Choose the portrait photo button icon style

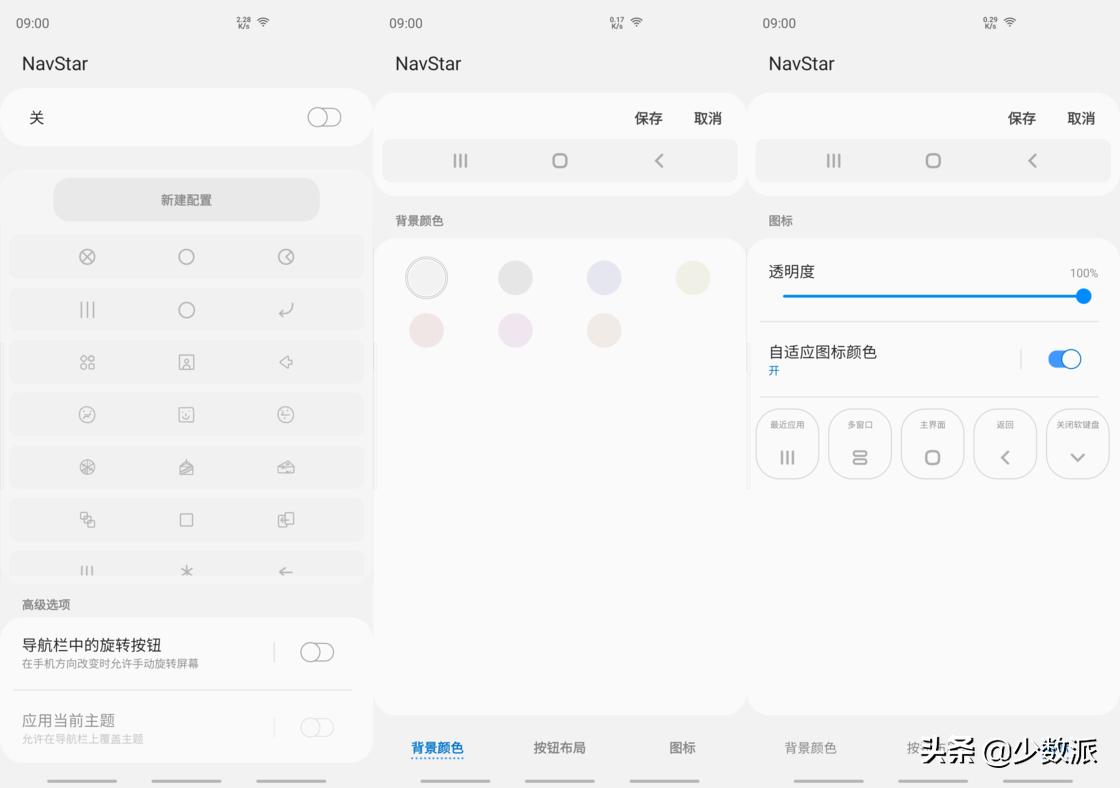coord(187,362)
